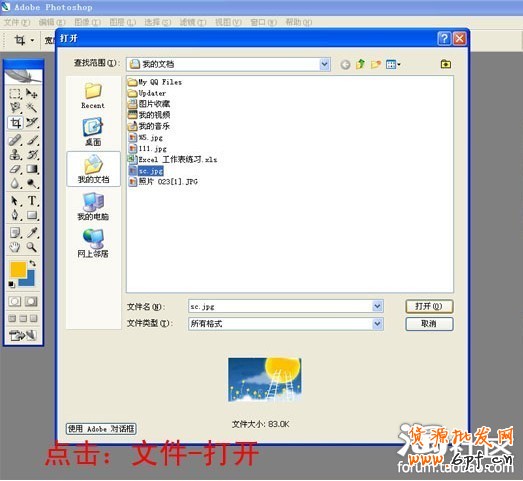The height and width of the screenshot is (481, 523).
Task: Open the 滤镜 menu
Action: pos(193,22)
